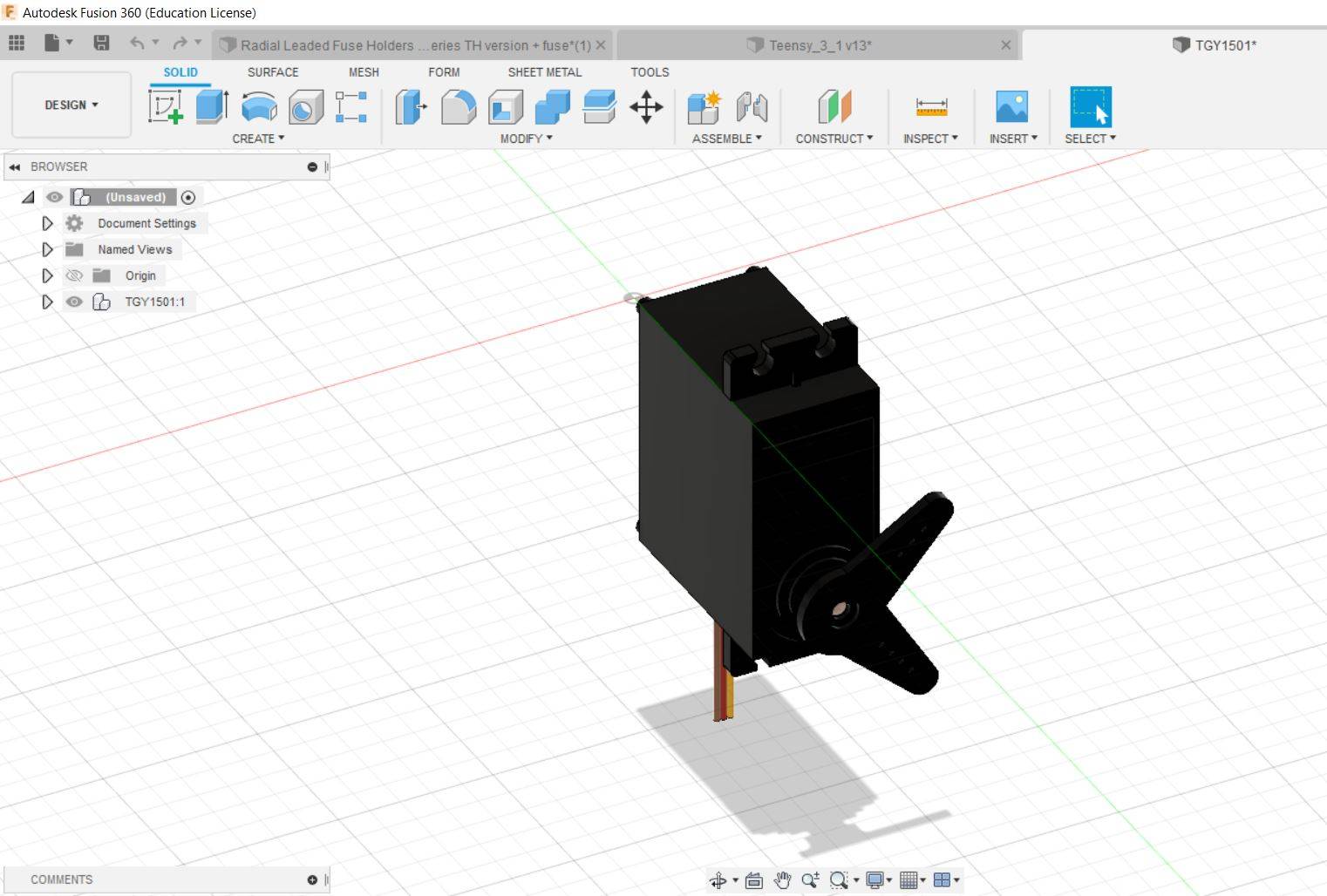Save the document with the floppy icon
The image size is (1327, 896).
tap(101, 43)
